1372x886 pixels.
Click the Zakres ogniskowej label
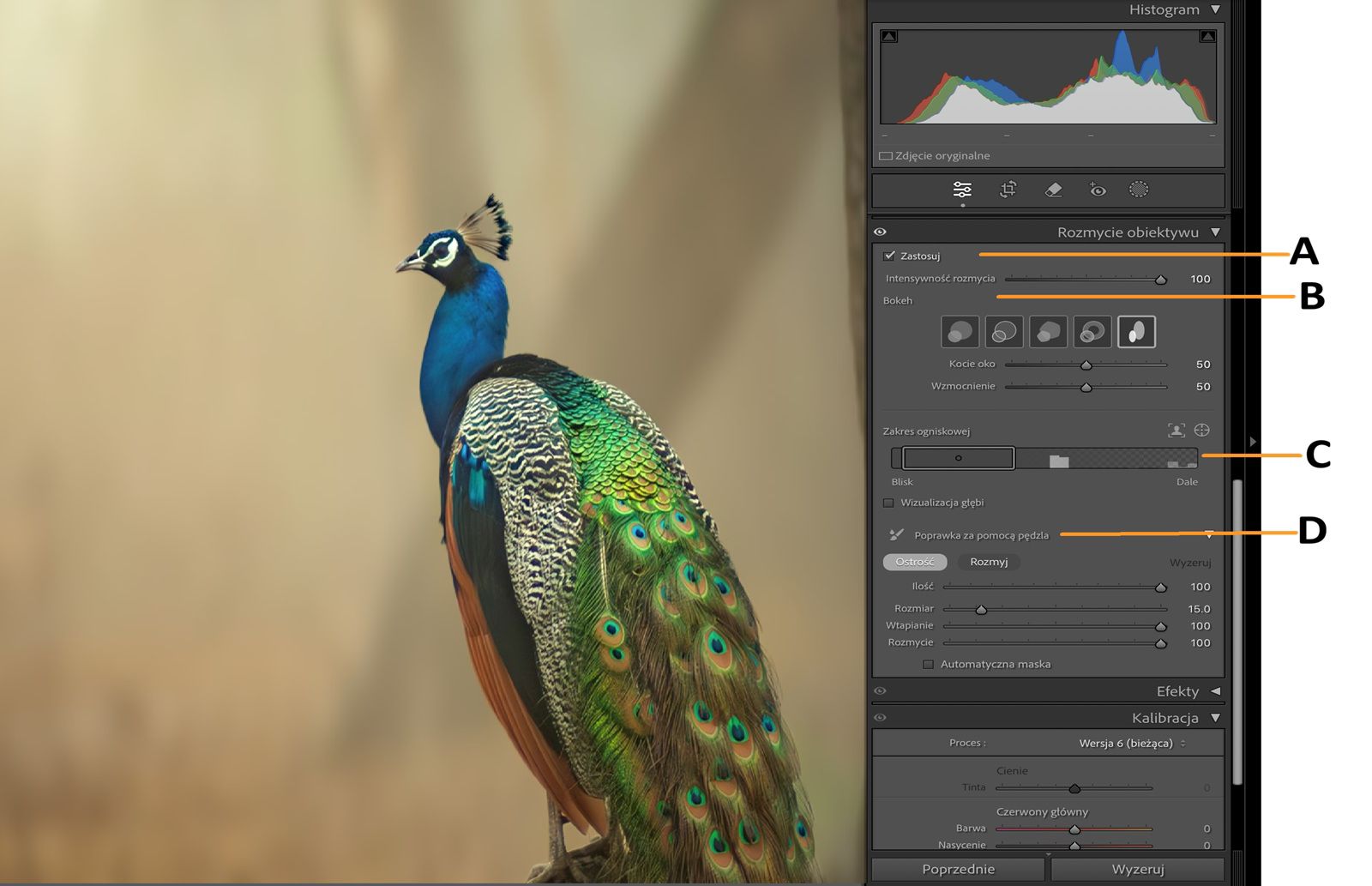pos(926,431)
